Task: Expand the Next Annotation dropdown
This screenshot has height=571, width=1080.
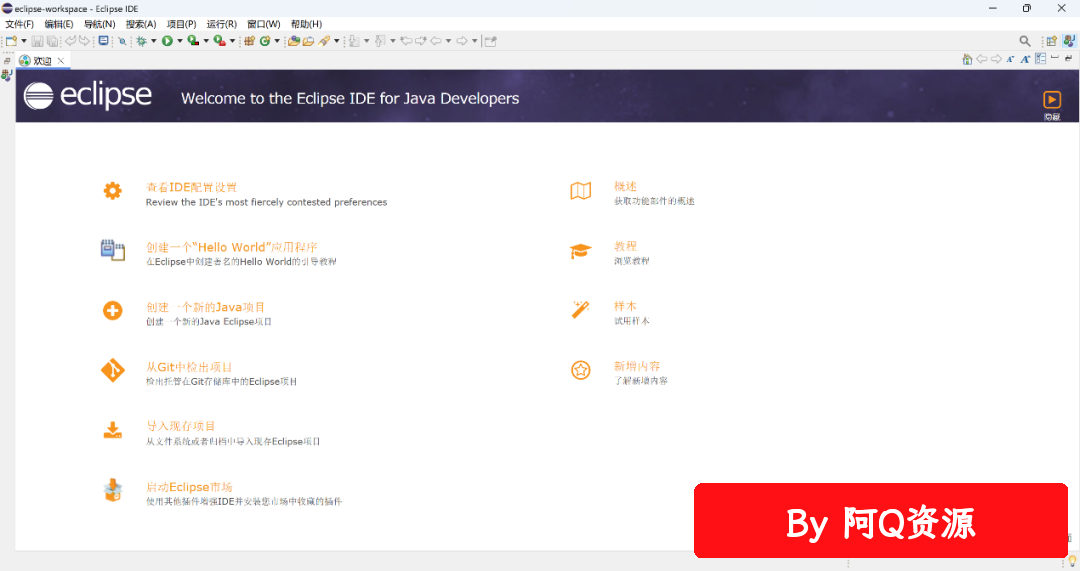Action: (366, 41)
